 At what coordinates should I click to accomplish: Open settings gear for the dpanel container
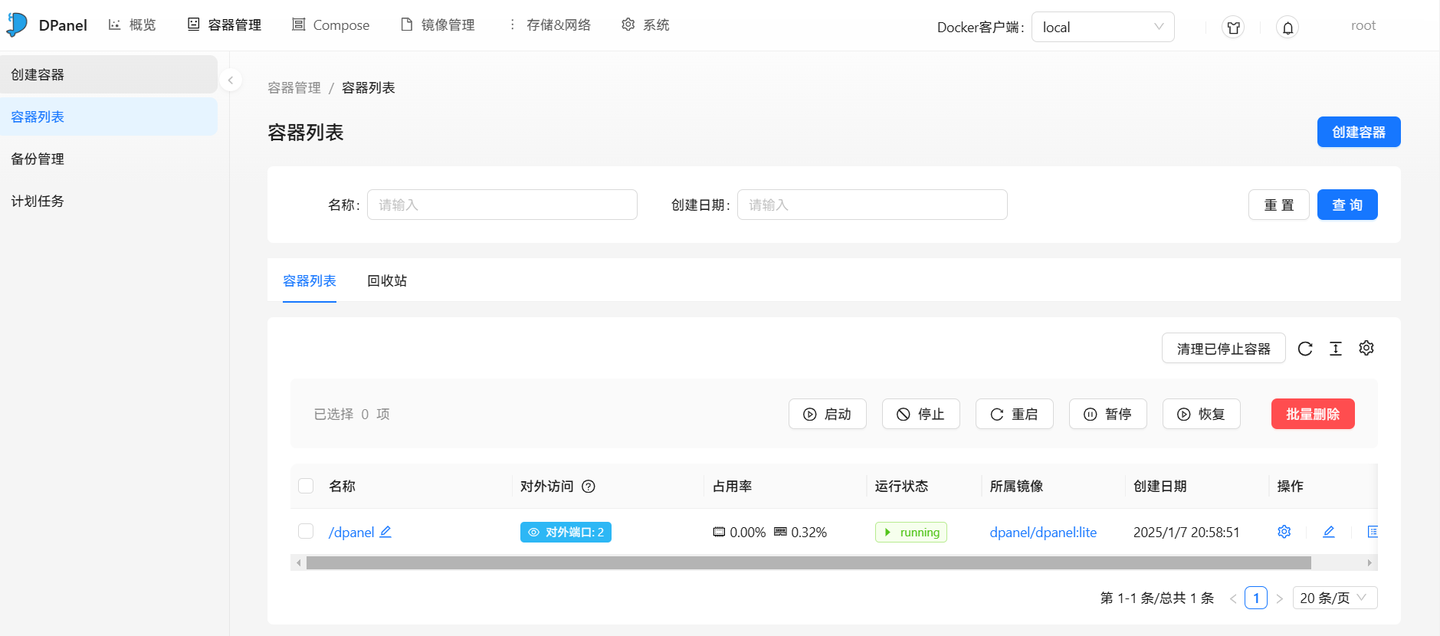1284,531
